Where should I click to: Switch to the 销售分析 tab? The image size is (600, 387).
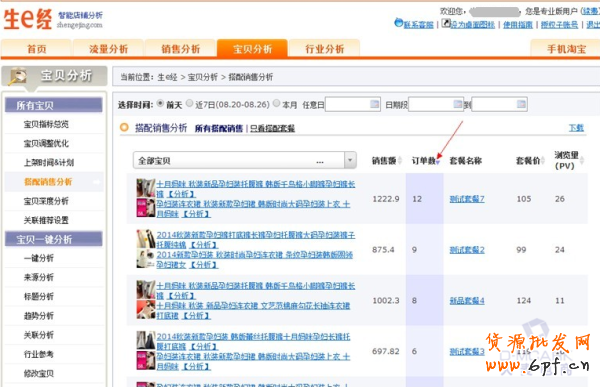pyautogui.click(x=180, y=49)
